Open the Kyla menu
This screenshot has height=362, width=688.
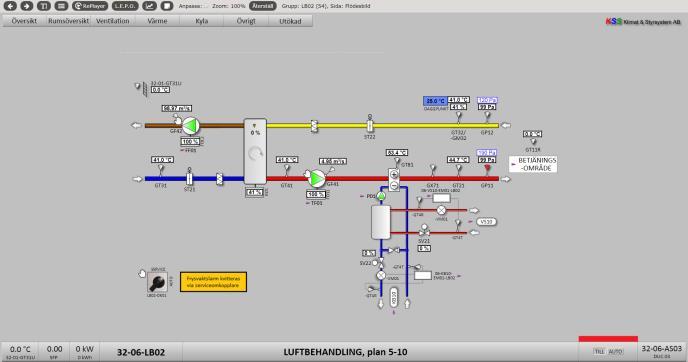click(201, 21)
